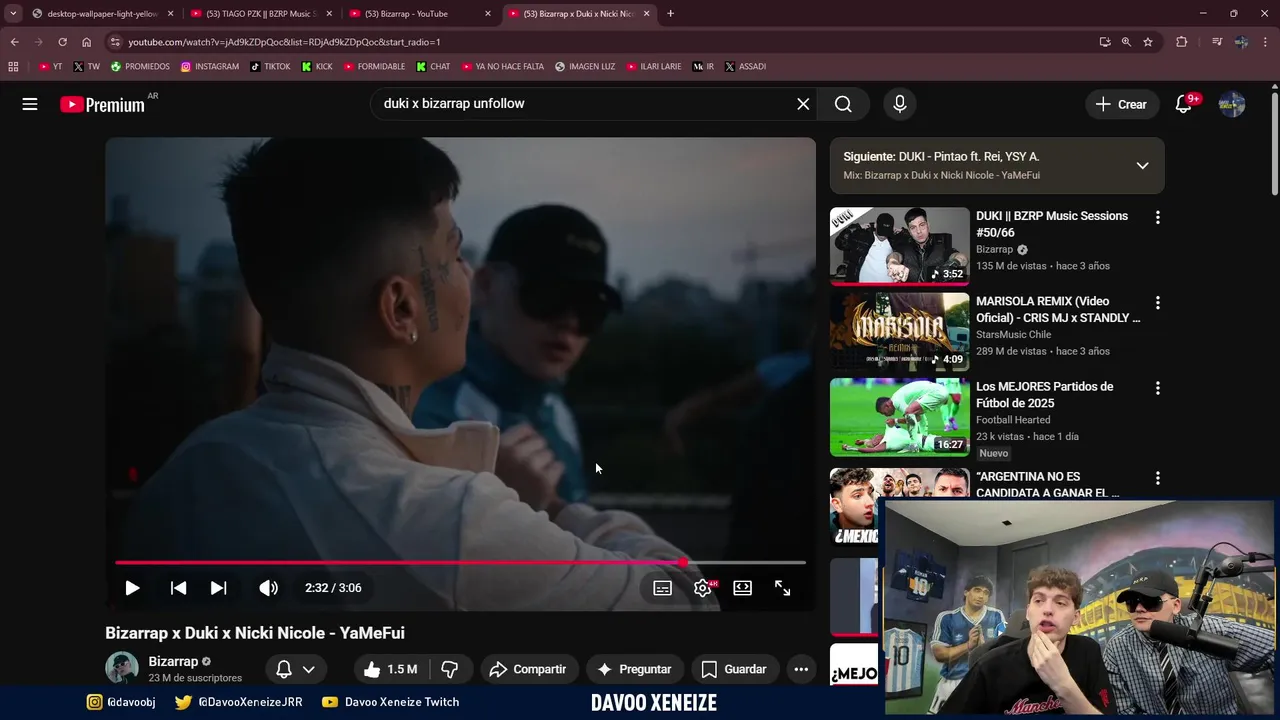This screenshot has height=720, width=1280.
Task: Skip to next video in mix
Action: tap(218, 588)
